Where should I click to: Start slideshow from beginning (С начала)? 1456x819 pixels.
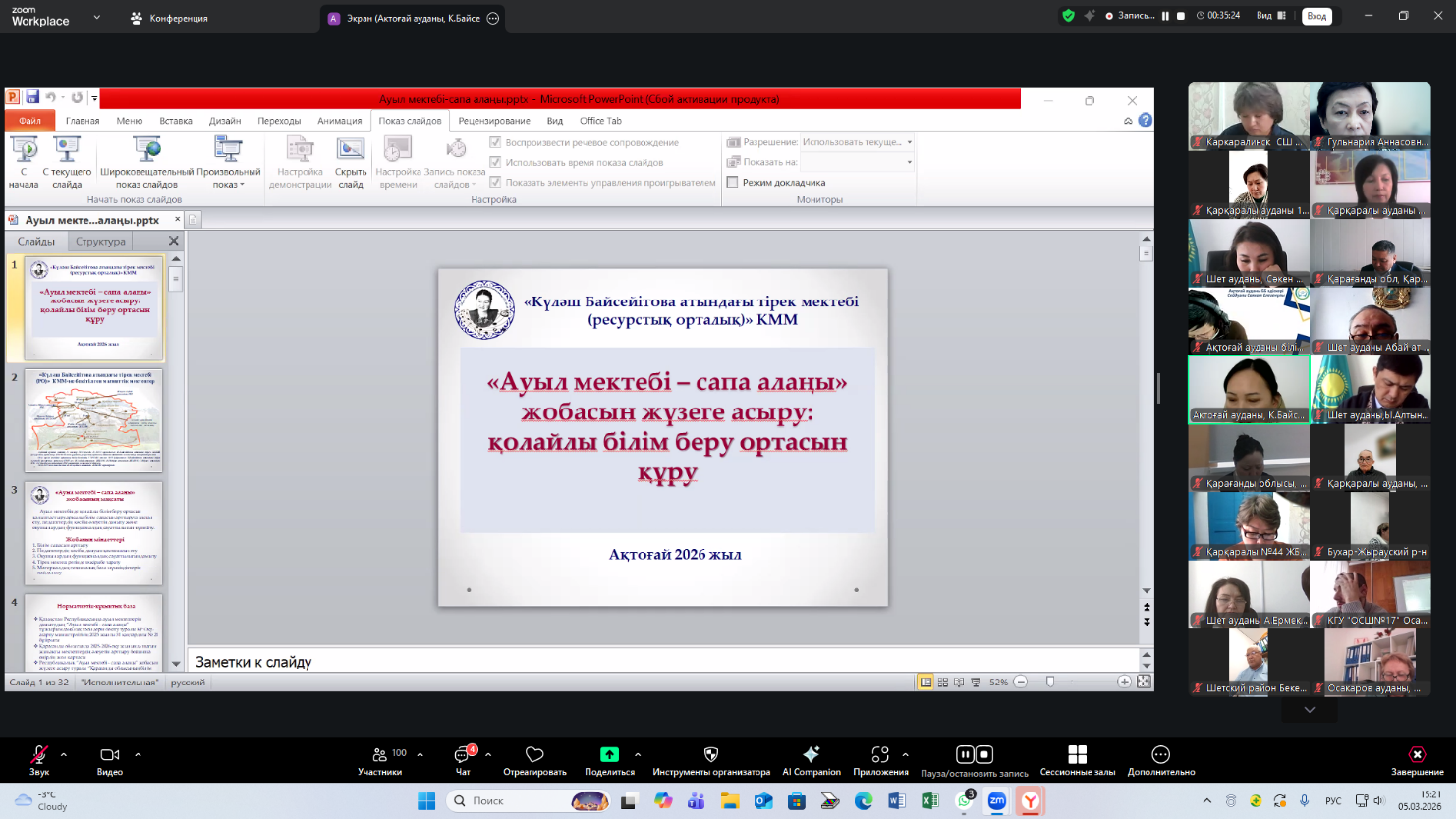25,162
